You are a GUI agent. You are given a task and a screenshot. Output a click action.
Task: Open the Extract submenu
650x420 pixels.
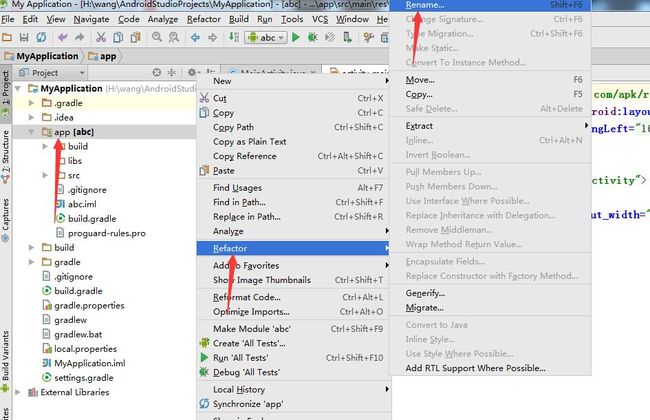click(x=490, y=126)
